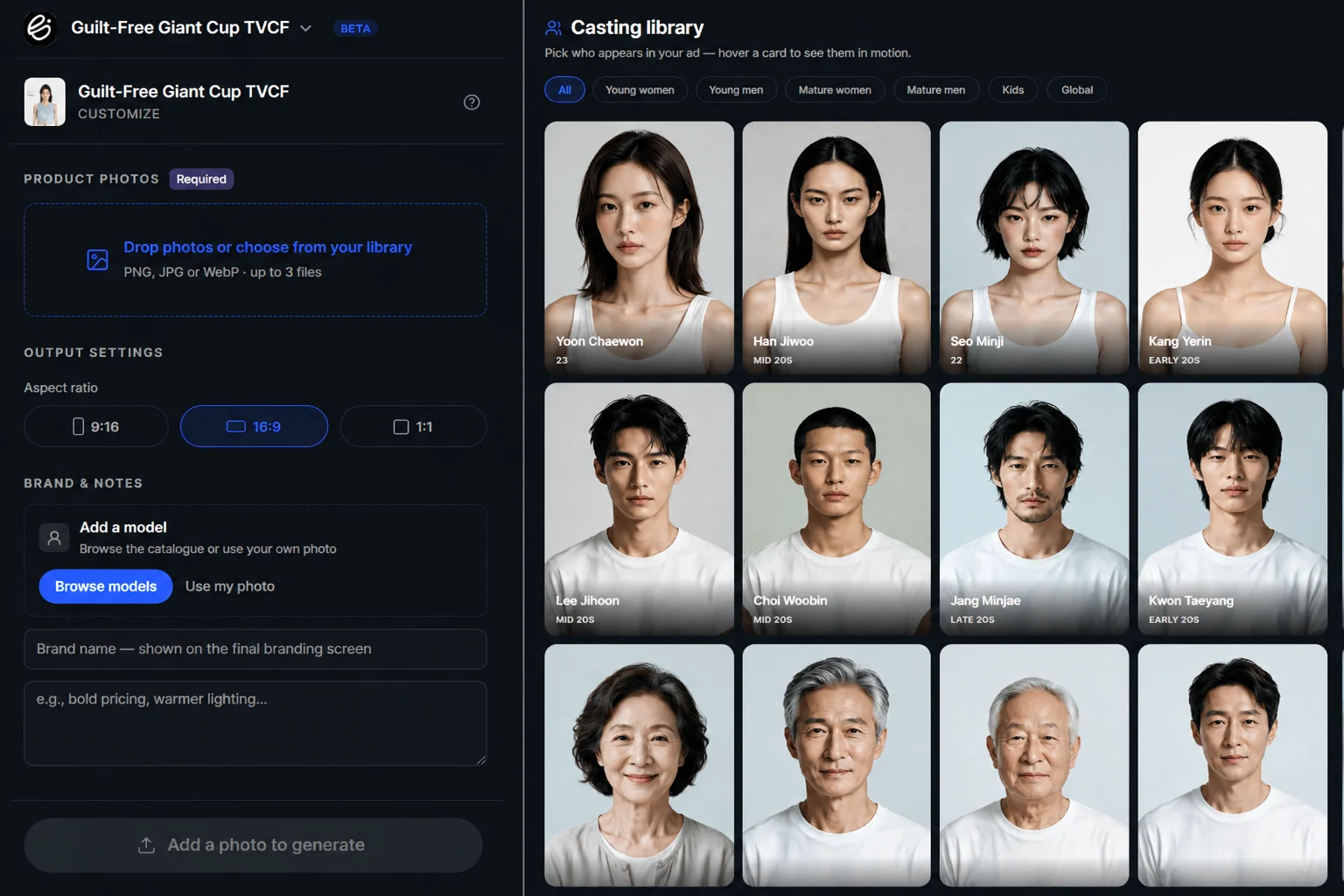Screen dimensions: 1344x896
Task: Click the Guilt-Free Giant Cup template thumbnail
Action: (45, 101)
